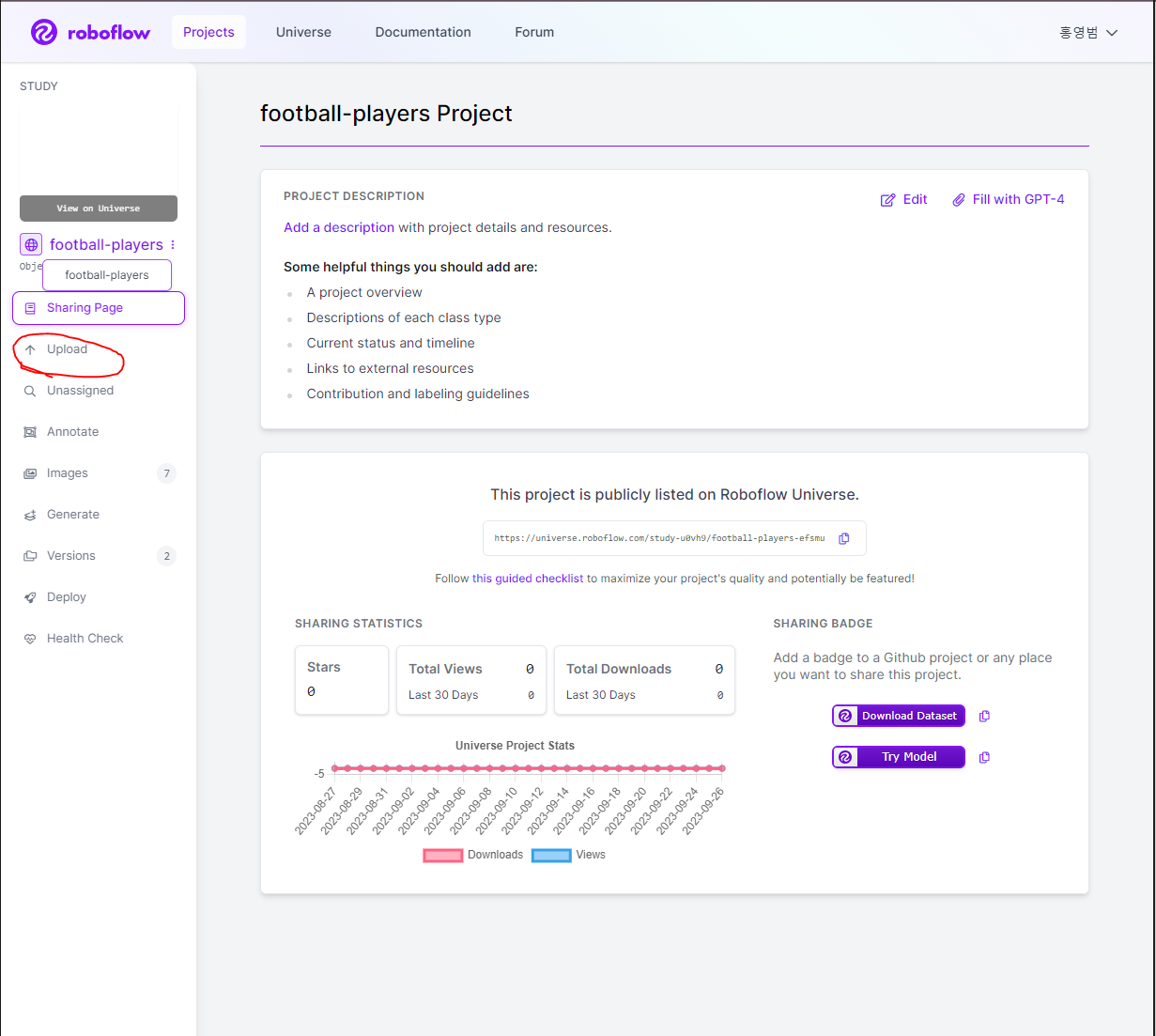Click the Try Model badge
The height and width of the screenshot is (1036, 1156).
(899, 757)
